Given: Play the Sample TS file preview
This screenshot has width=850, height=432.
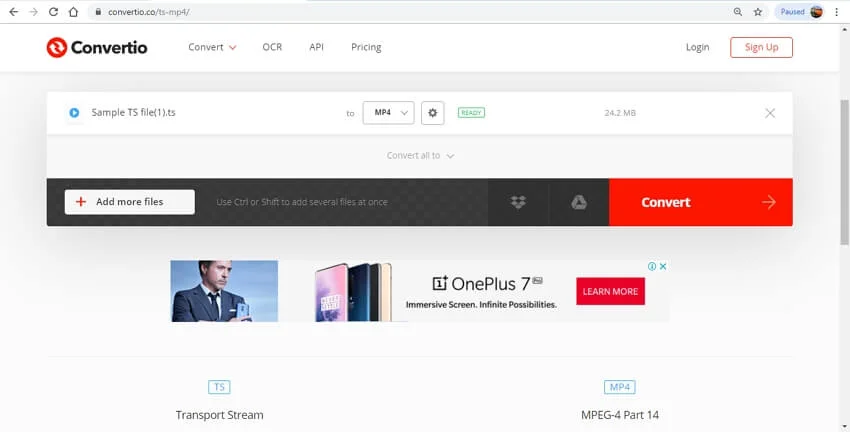Looking at the screenshot, I should (x=74, y=113).
